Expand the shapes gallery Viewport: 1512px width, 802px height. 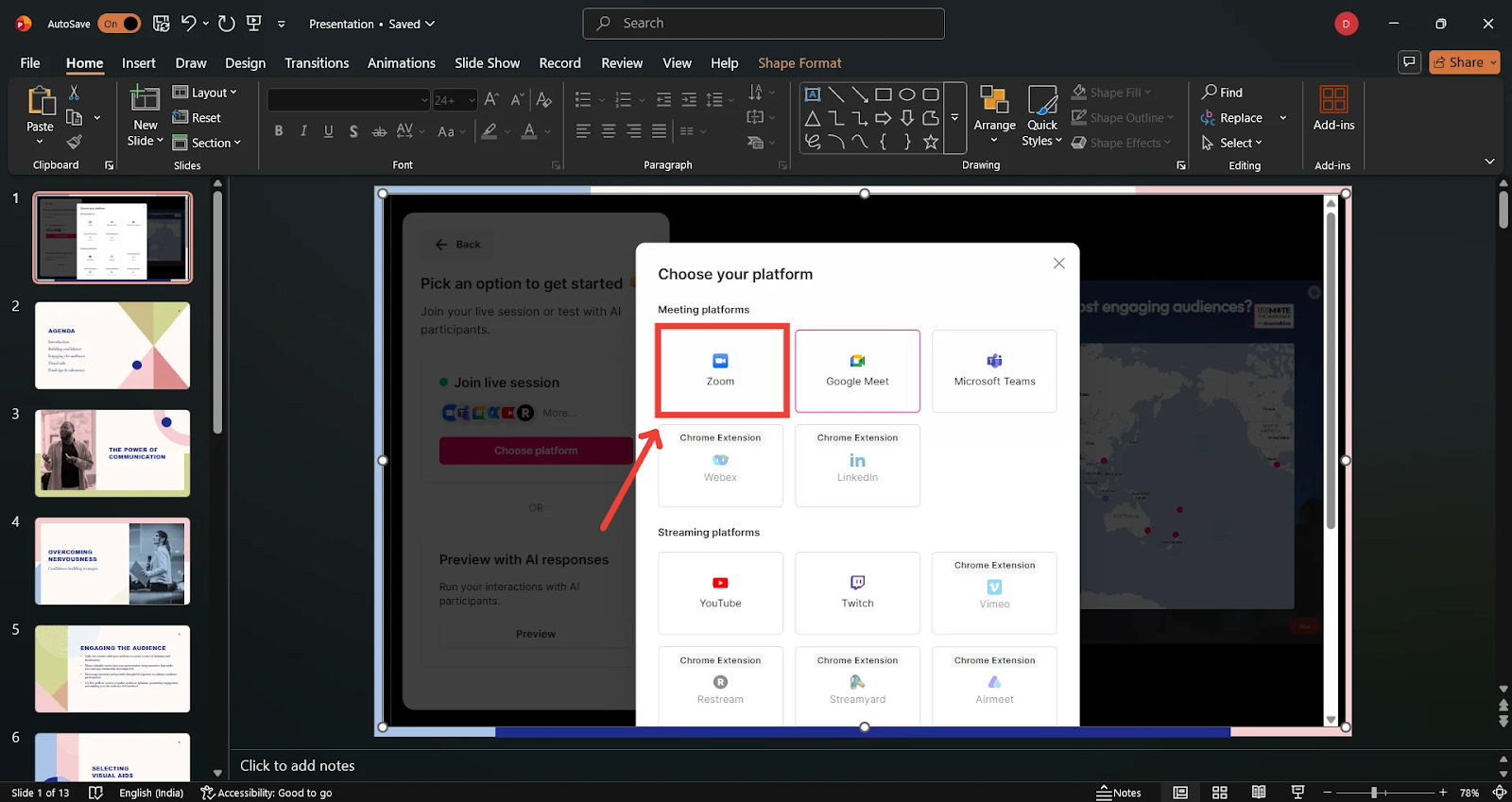click(954, 118)
